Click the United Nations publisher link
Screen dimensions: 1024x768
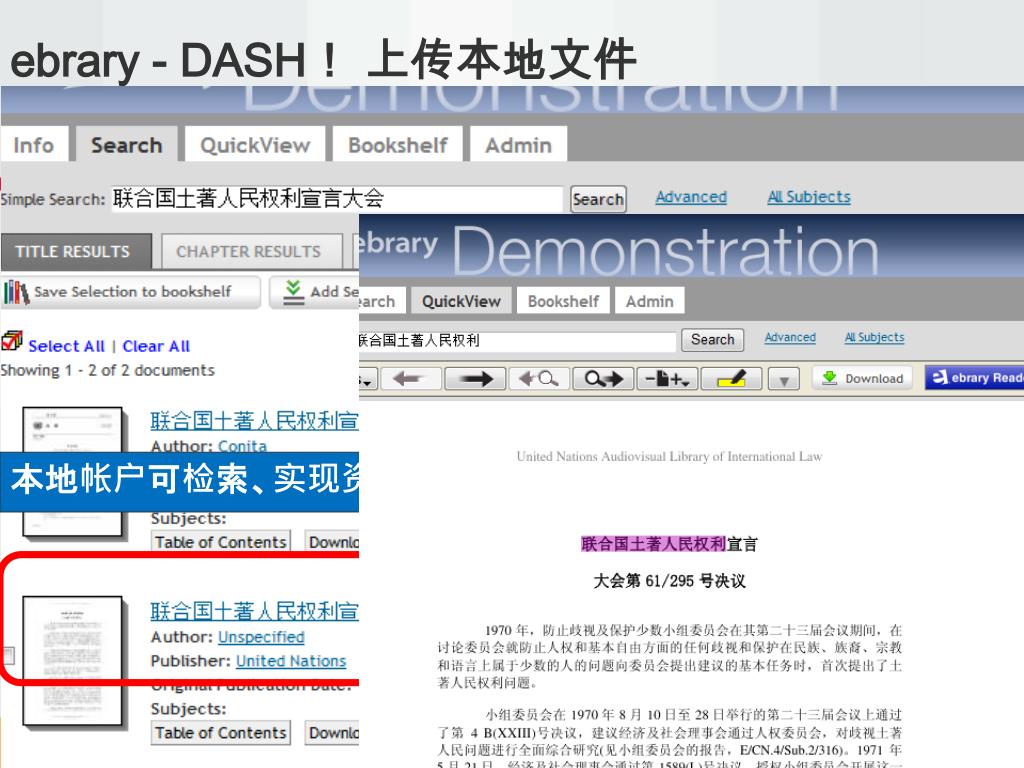[291, 661]
